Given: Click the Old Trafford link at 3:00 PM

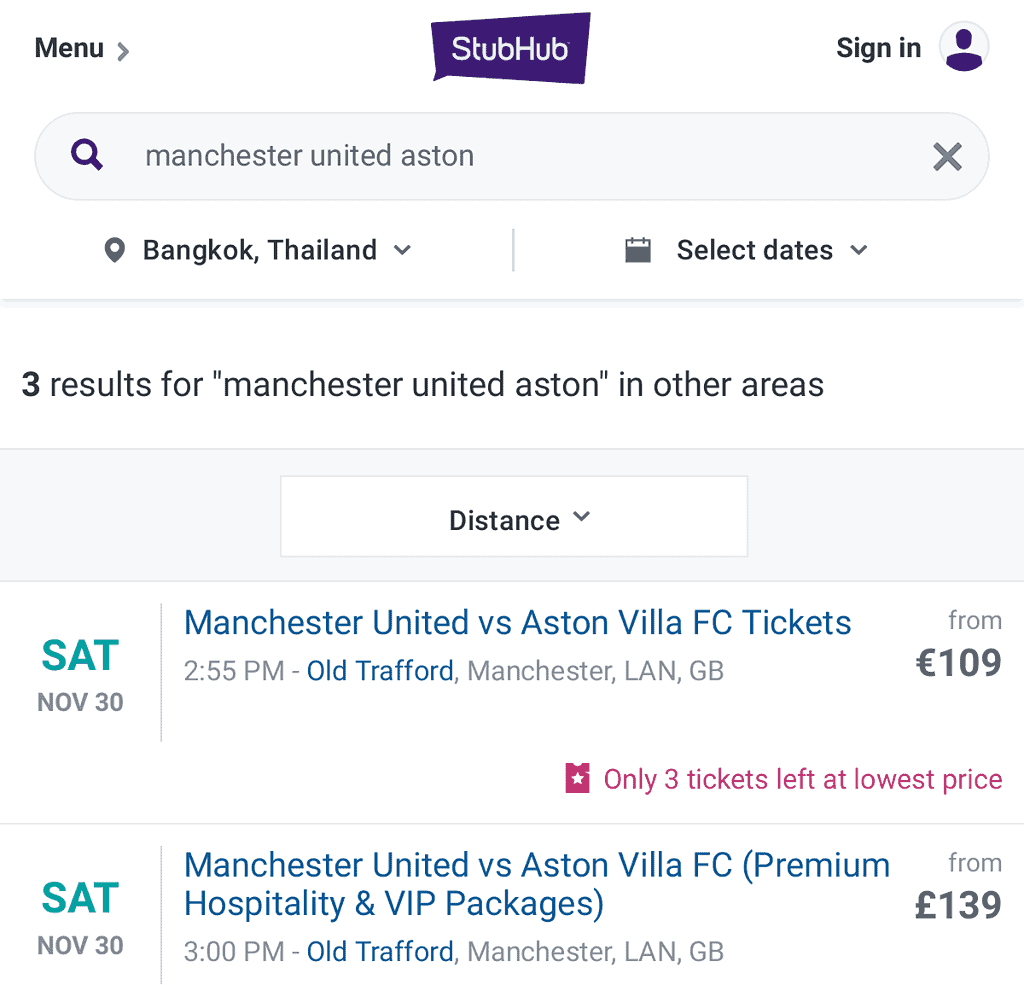Looking at the screenshot, I should (x=380, y=952).
